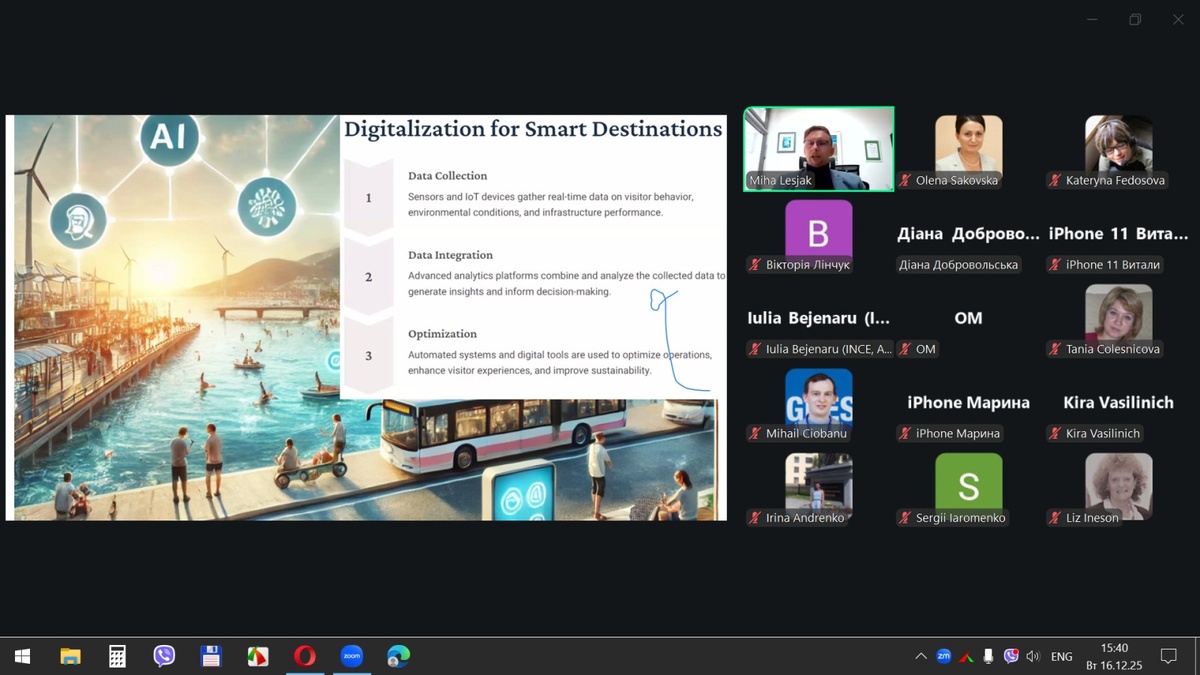Open the ENG language switcher
This screenshot has width=1200, height=675.
coord(1062,656)
